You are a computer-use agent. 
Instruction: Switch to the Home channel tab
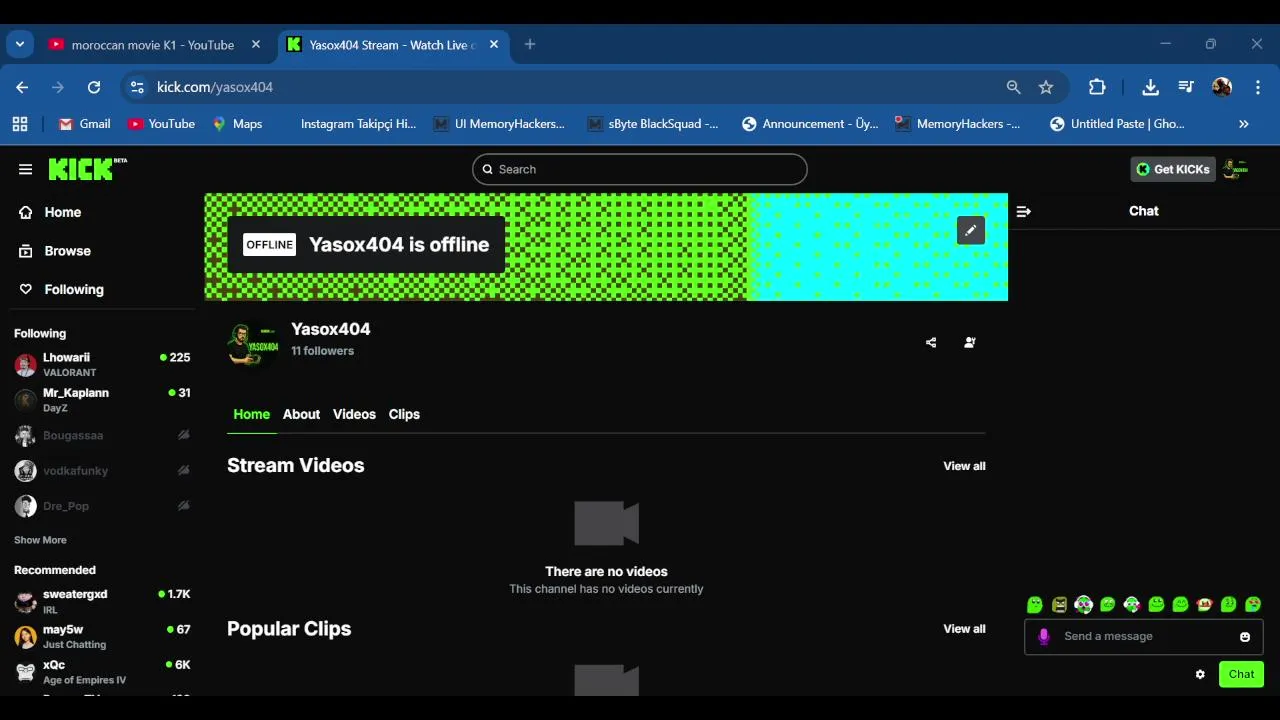251,414
